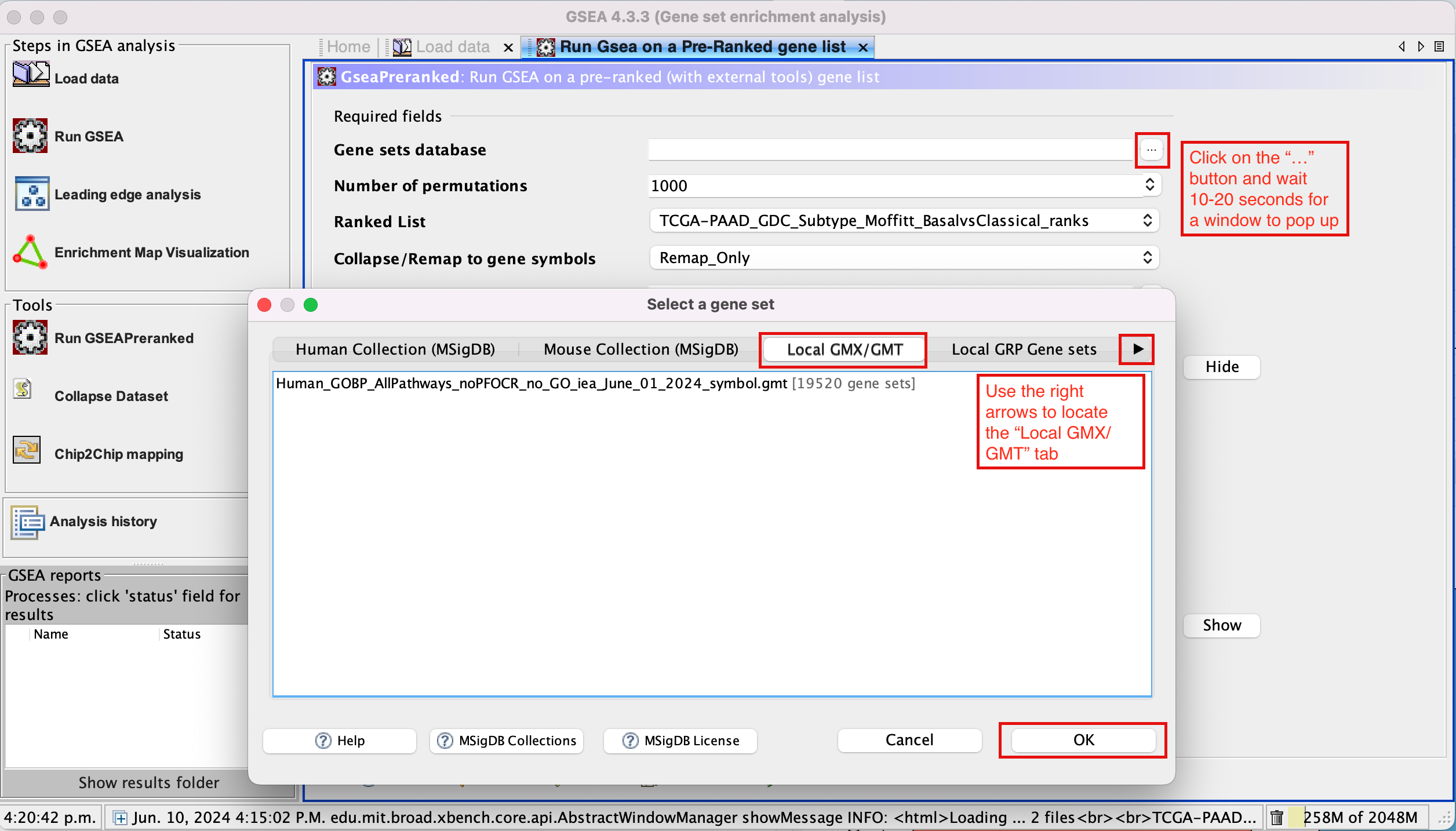Click the GseaPreranked header gear icon

click(326, 76)
